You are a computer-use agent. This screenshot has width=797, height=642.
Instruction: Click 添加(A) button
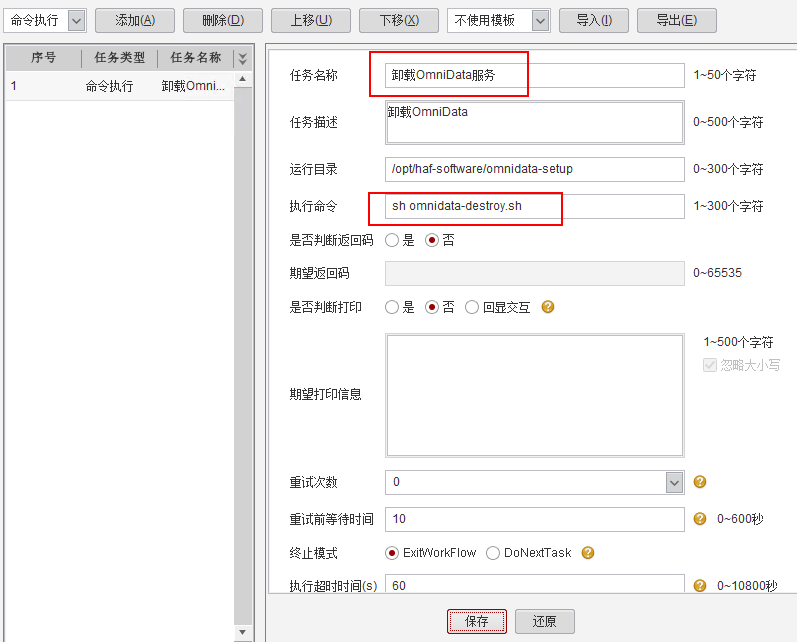(135, 20)
